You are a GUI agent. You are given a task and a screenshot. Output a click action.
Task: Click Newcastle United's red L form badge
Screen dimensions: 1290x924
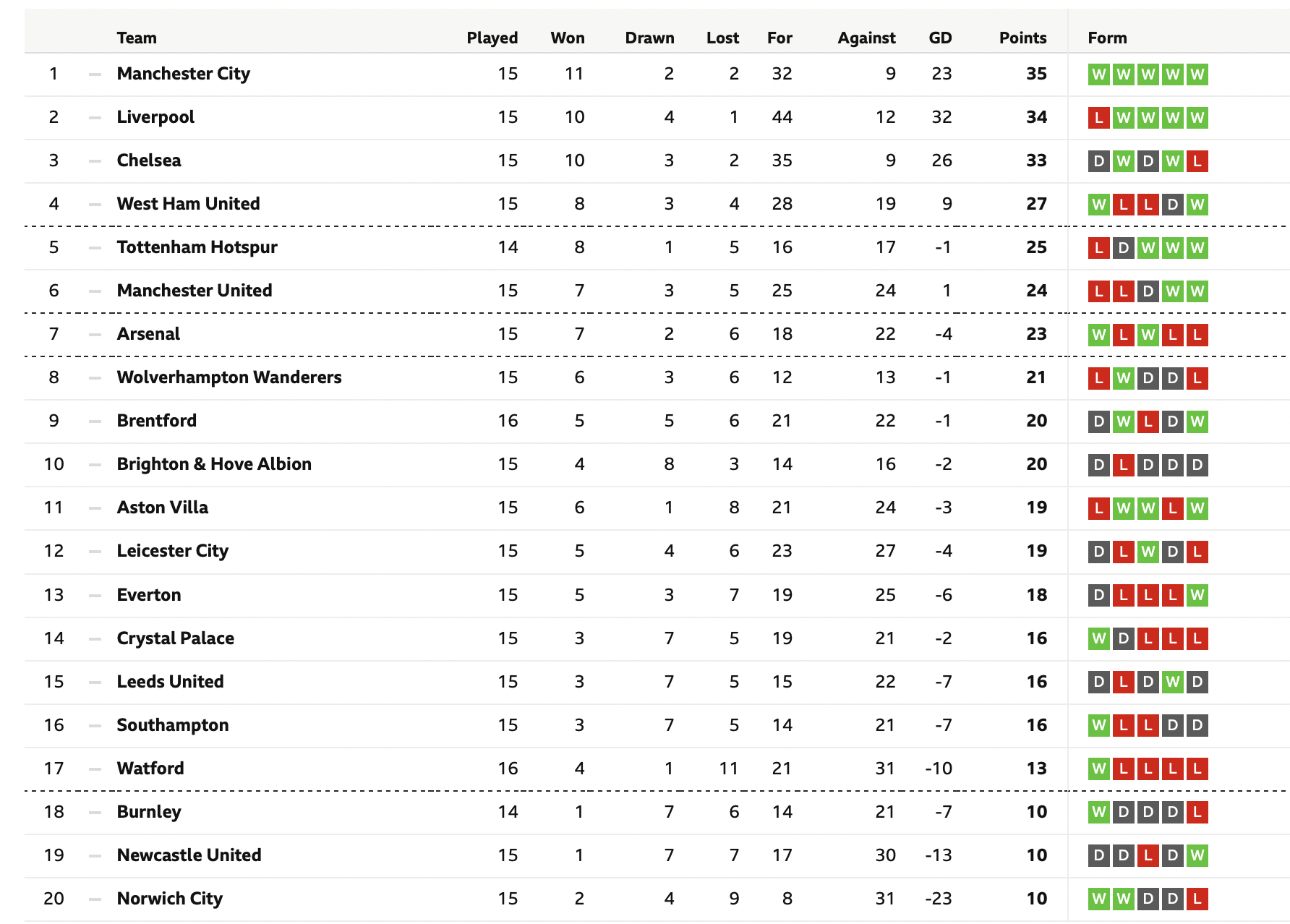coord(1148,855)
